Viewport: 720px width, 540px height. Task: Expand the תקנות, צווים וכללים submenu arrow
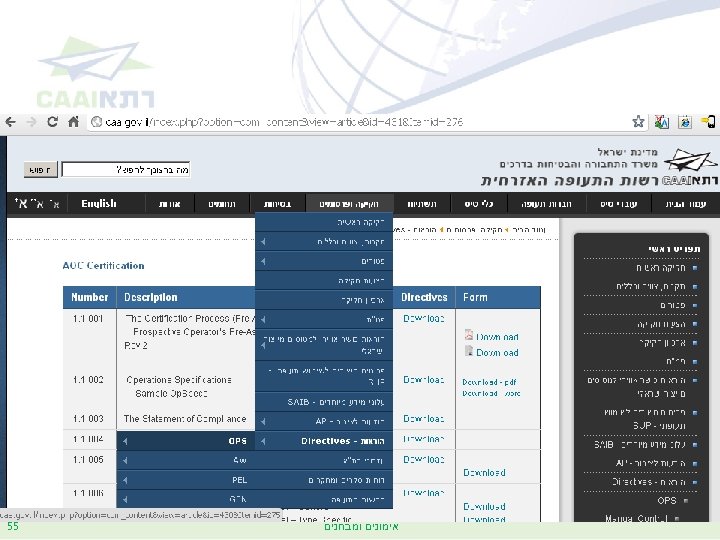click(x=263, y=242)
